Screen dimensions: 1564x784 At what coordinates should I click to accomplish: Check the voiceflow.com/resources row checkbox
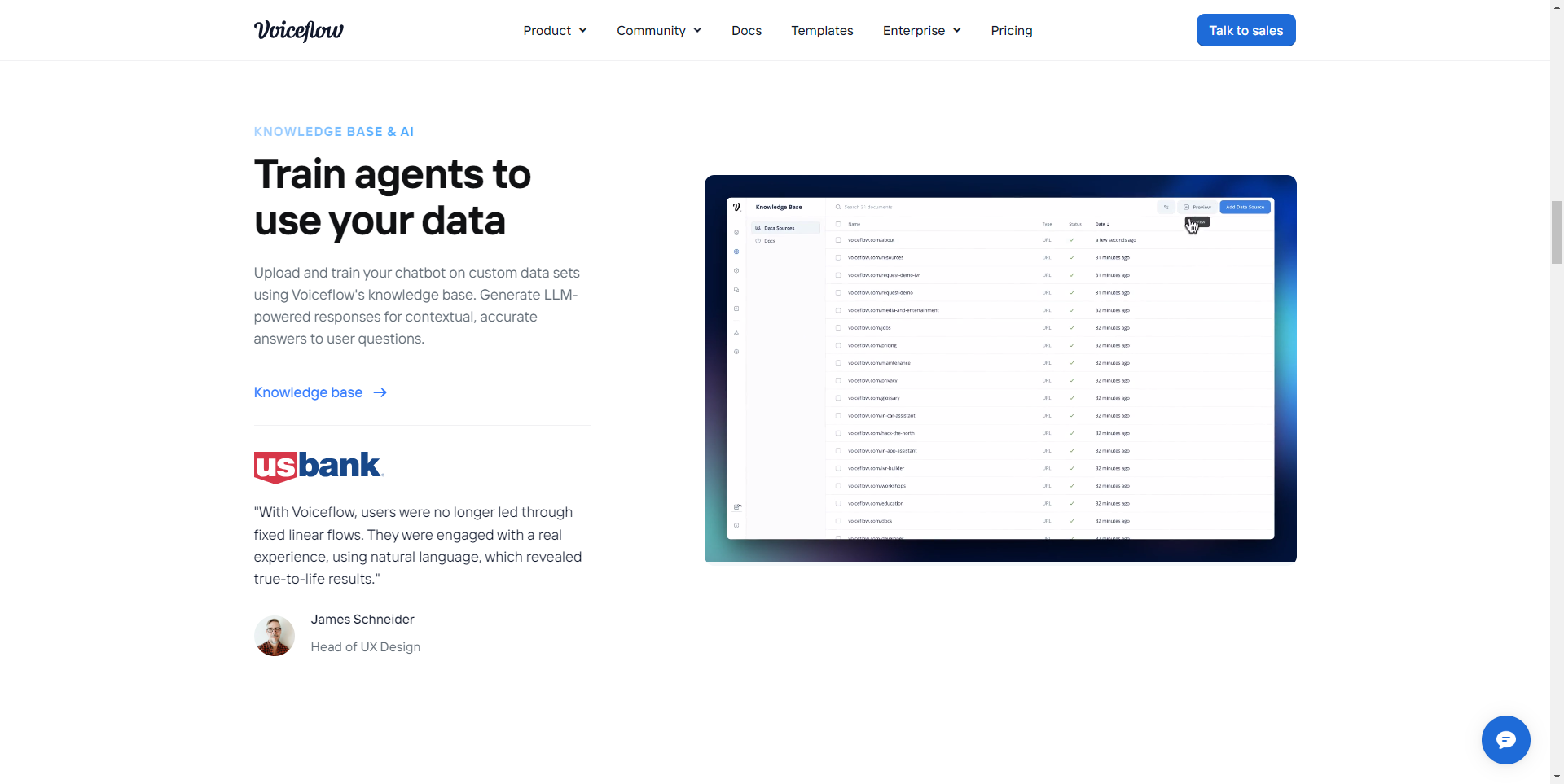(838, 257)
